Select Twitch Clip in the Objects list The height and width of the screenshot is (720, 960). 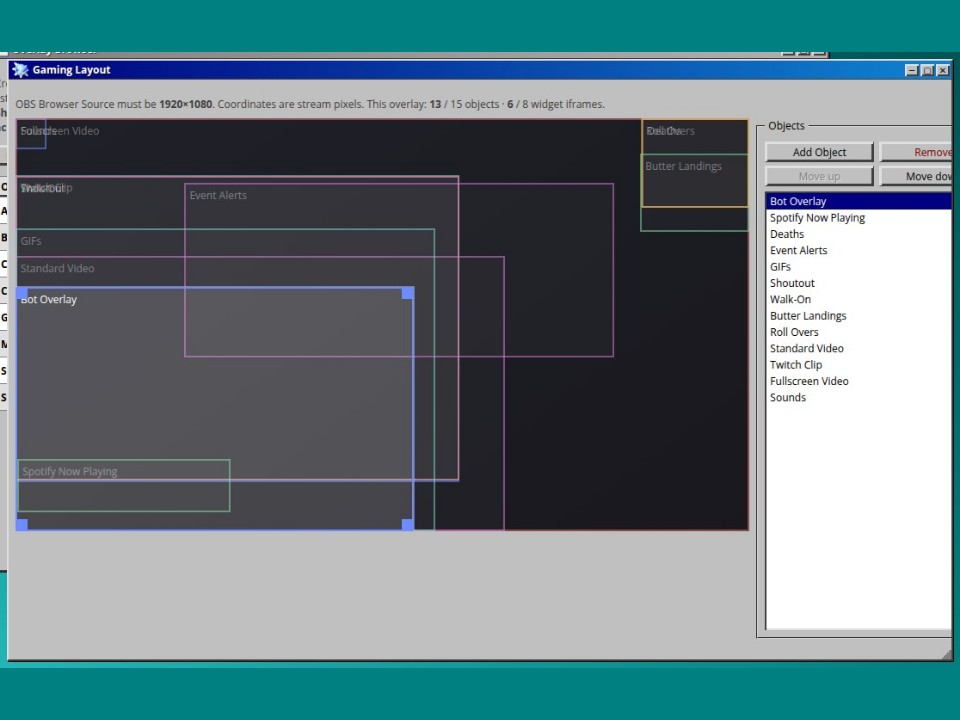[859, 365]
